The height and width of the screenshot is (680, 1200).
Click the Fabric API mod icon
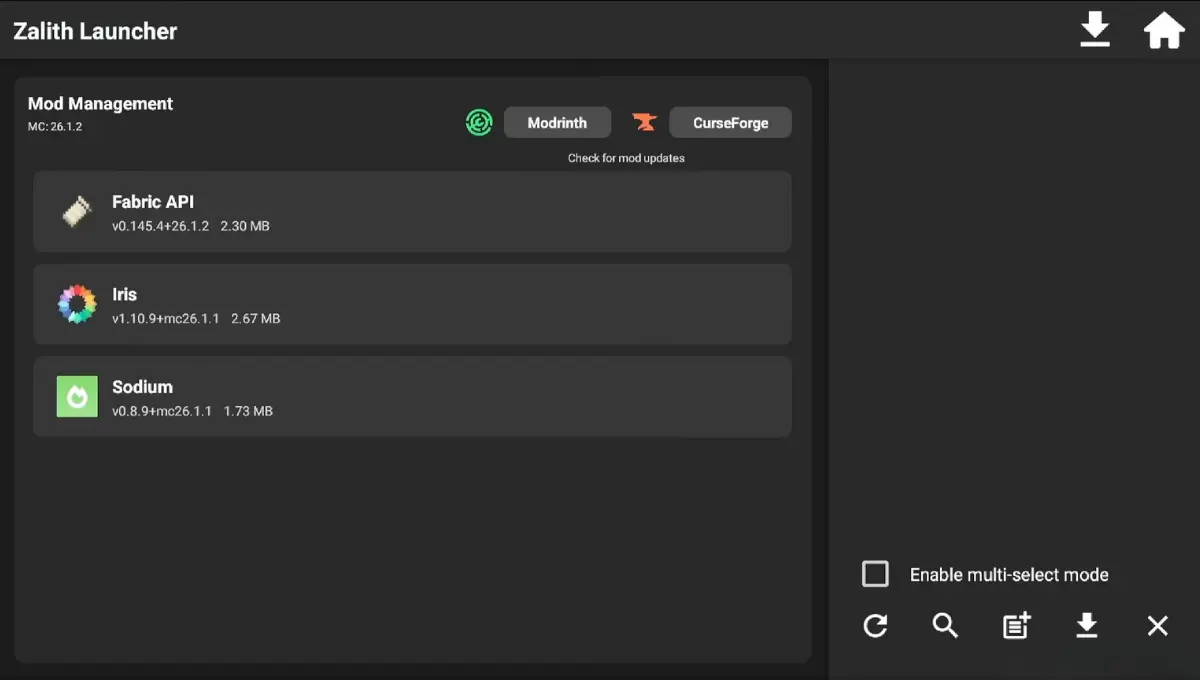[x=77, y=211]
